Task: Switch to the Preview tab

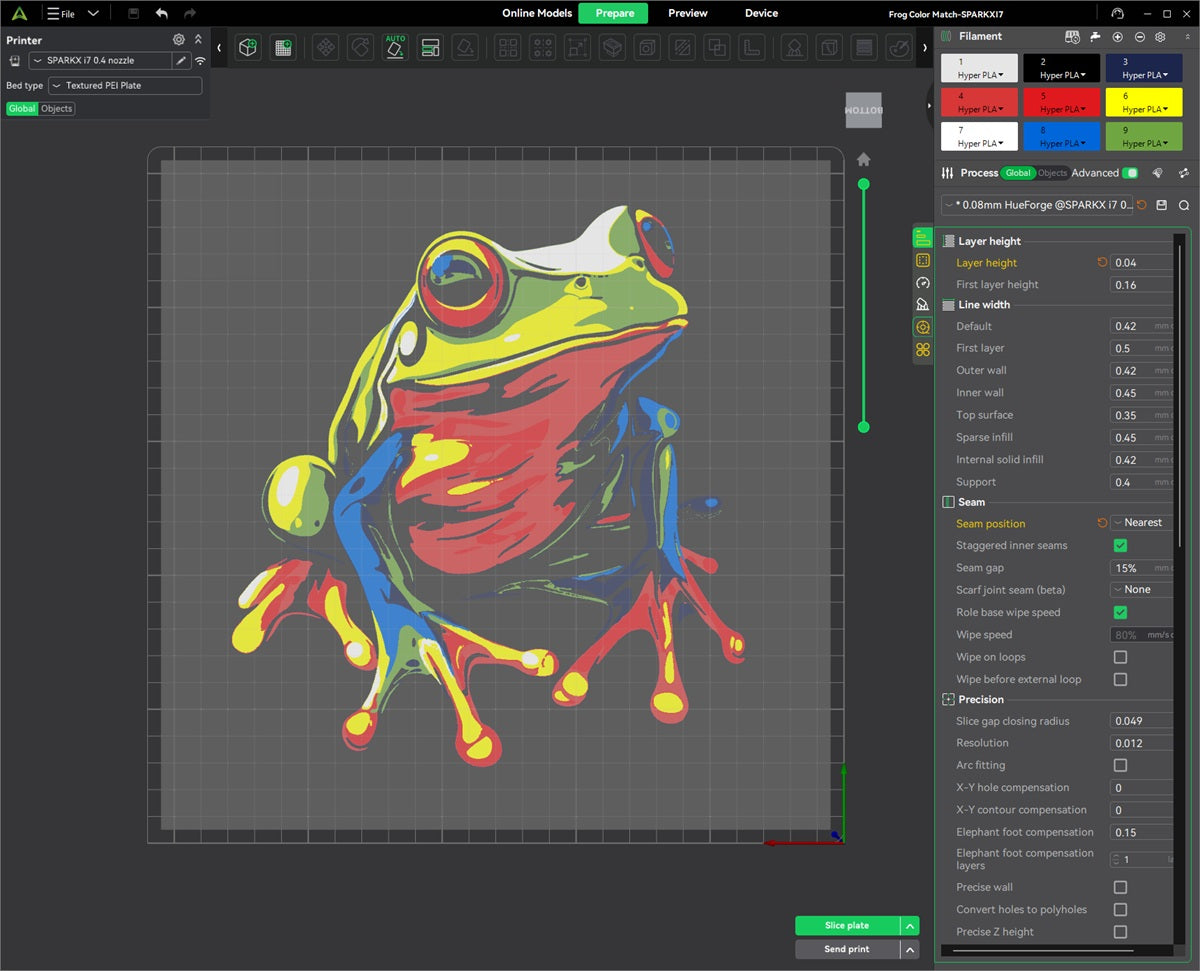Action: 688,13
